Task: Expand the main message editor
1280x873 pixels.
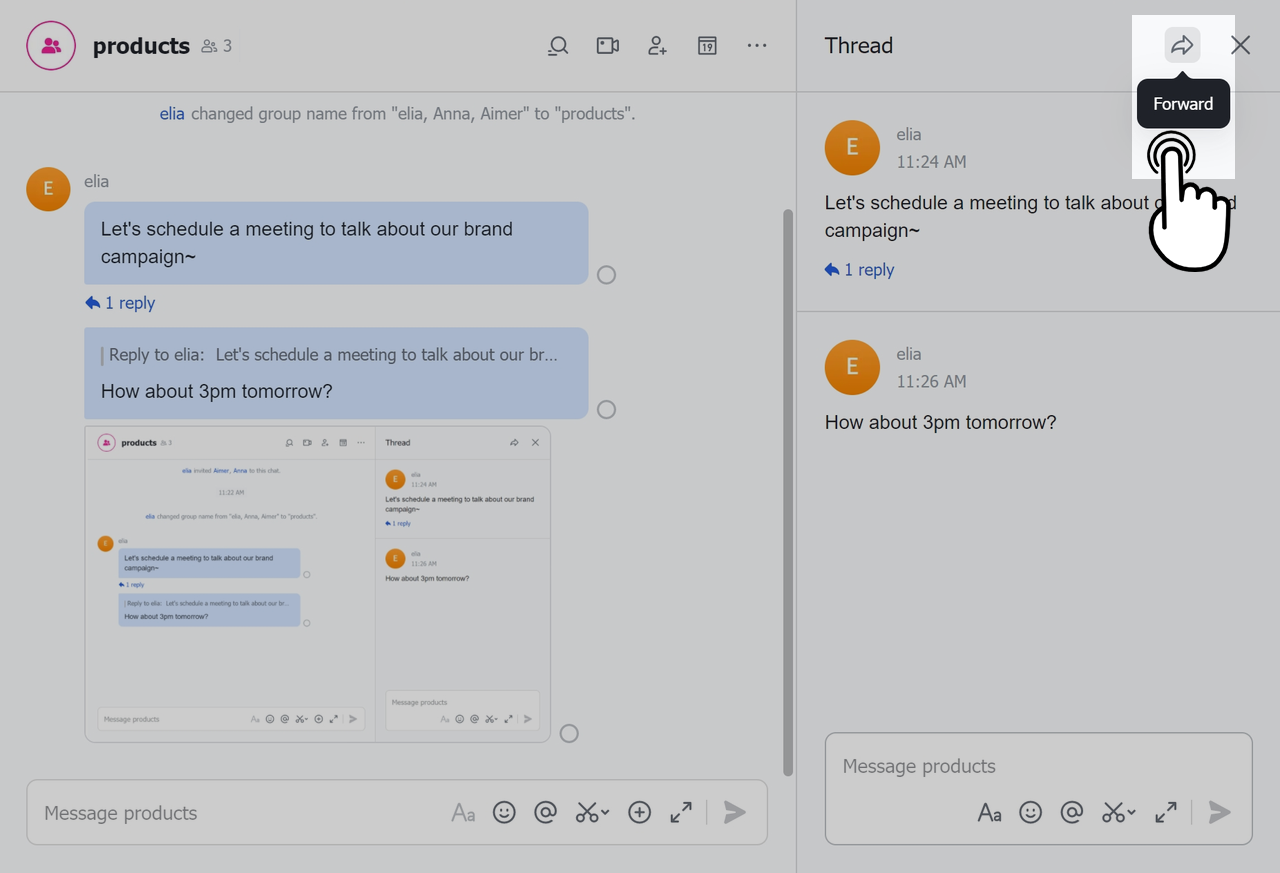Action: pyautogui.click(x=681, y=812)
